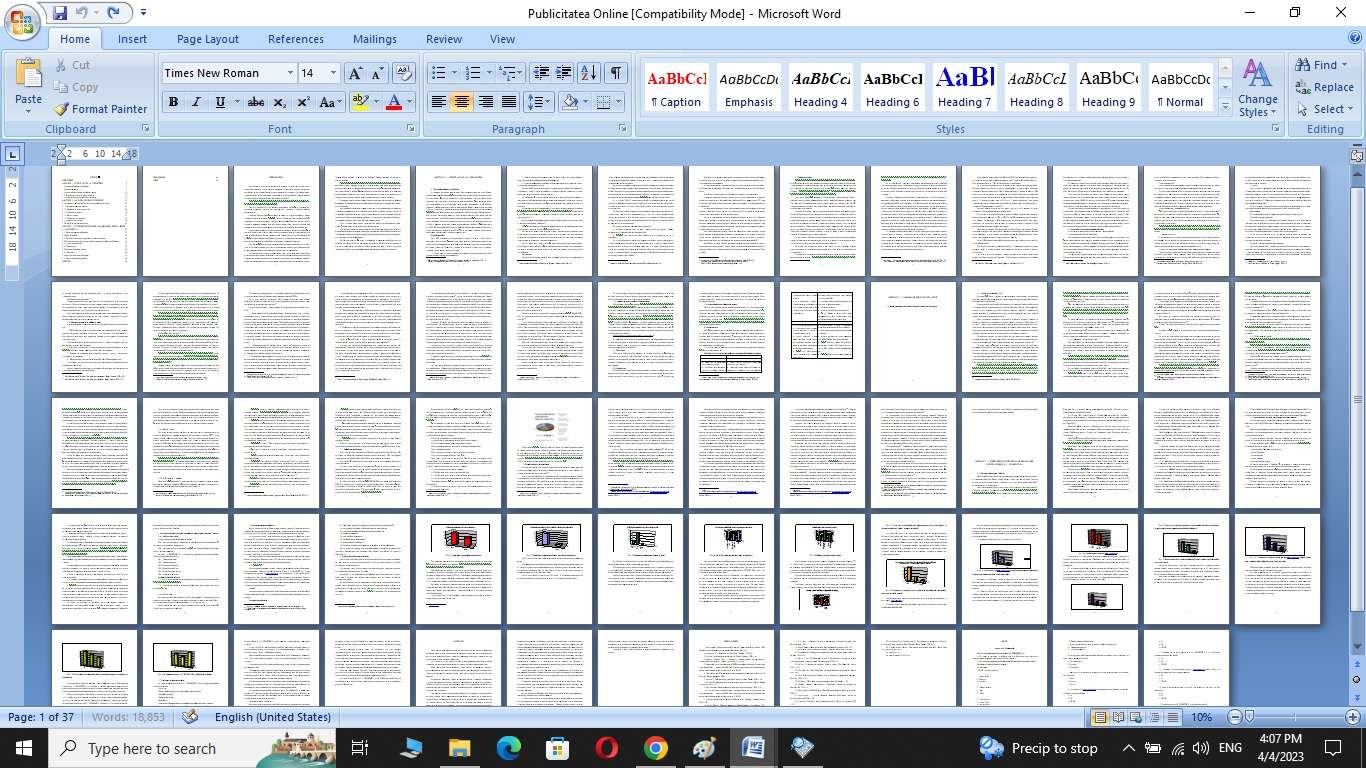Open the Change Styles dropdown
The width and height of the screenshot is (1366, 768).
[1257, 88]
